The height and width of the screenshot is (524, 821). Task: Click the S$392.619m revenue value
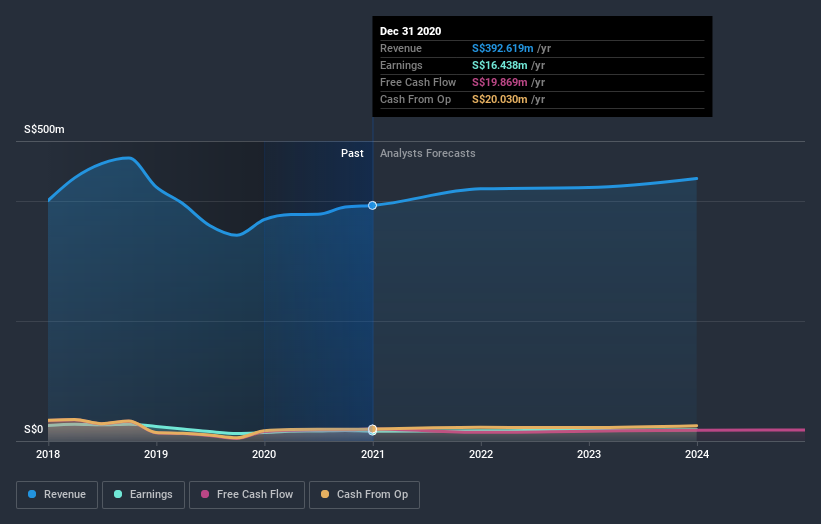(503, 48)
